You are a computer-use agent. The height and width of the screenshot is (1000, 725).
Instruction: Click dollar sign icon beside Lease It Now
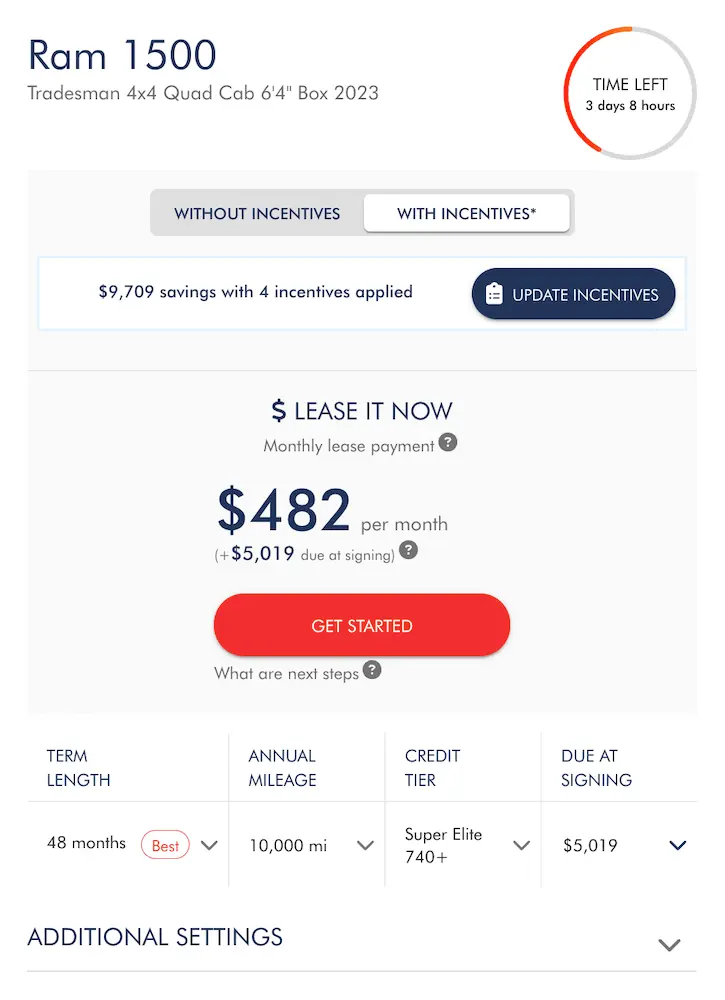click(x=279, y=411)
